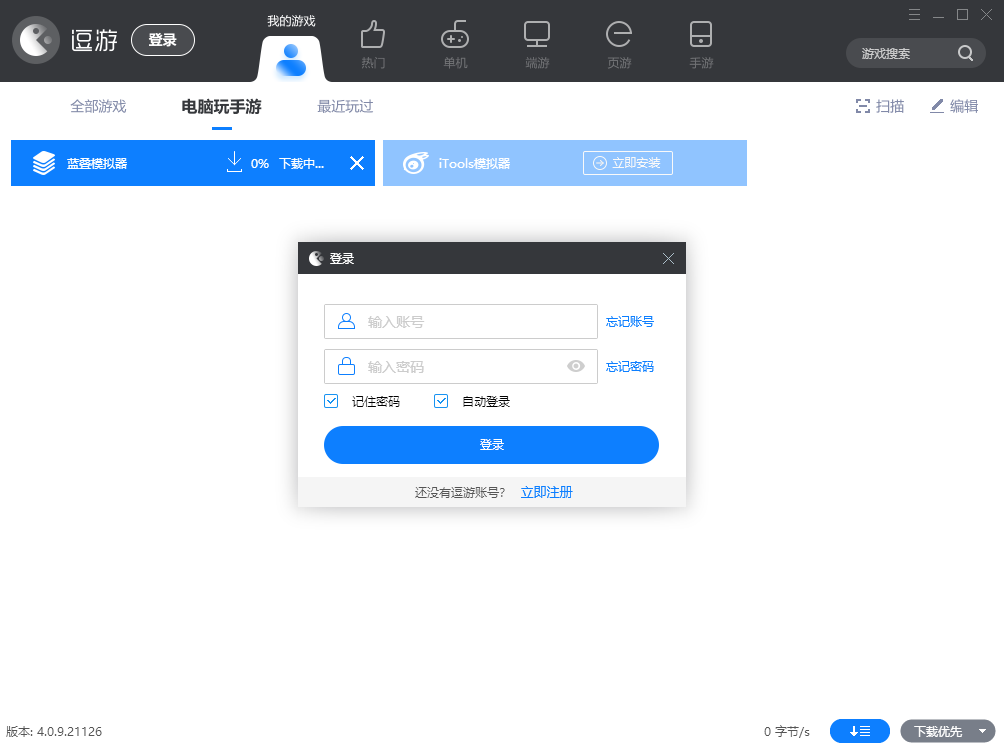Toggle password visibility in login dialog
The image size is (1004, 746).
pos(576,366)
